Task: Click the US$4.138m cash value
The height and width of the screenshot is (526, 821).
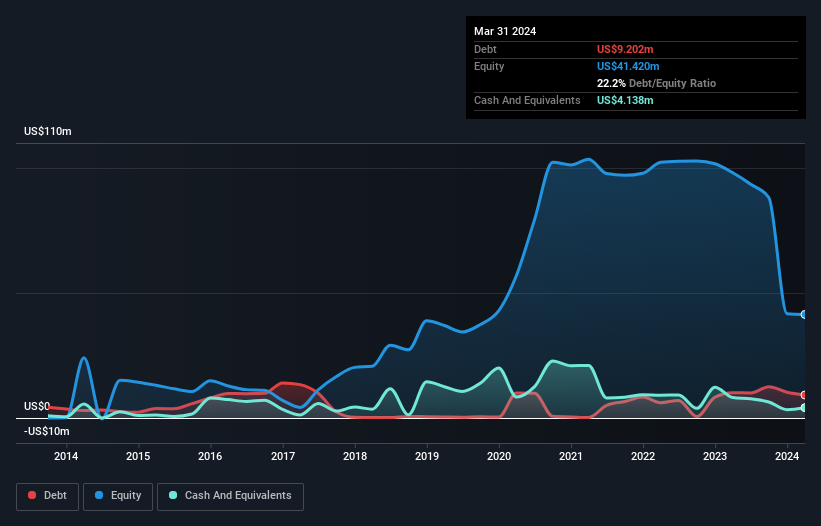Action: pos(625,100)
